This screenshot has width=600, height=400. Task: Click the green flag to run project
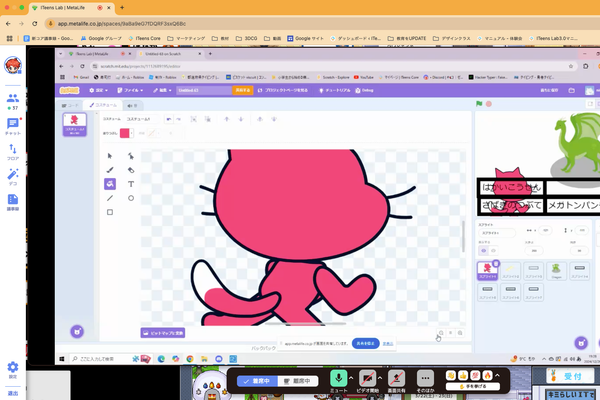(479, 104)
